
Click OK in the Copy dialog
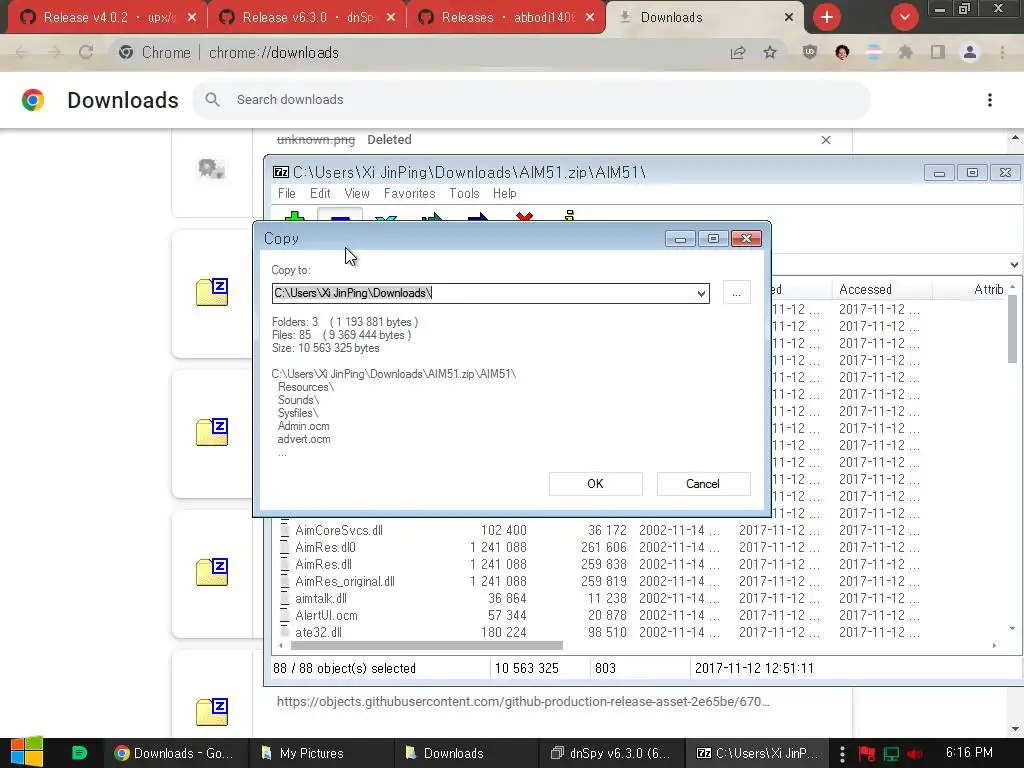[595, 484]
